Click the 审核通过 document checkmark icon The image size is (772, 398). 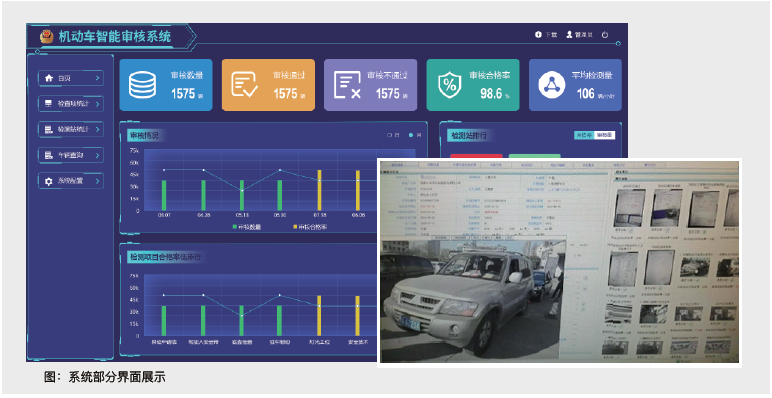pos(245,85)
